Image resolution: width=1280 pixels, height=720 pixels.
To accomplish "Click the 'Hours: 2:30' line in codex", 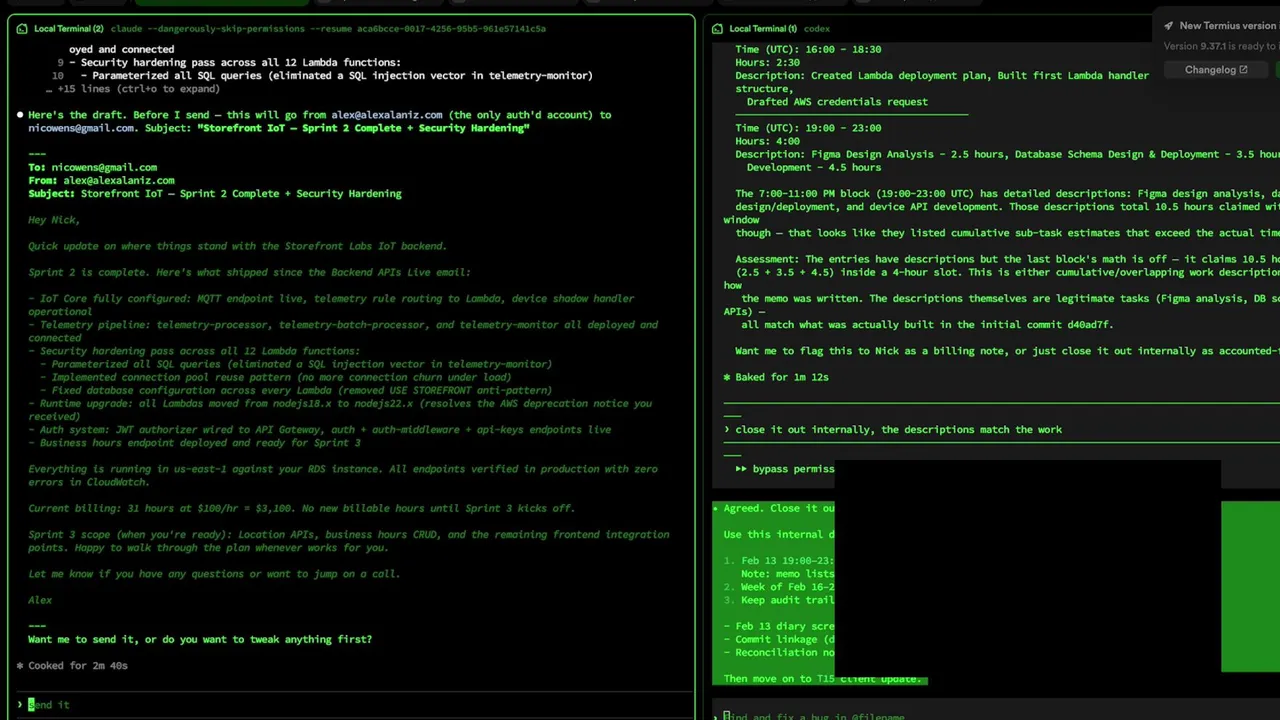I will pyautogui.click(x=767, y=62).
